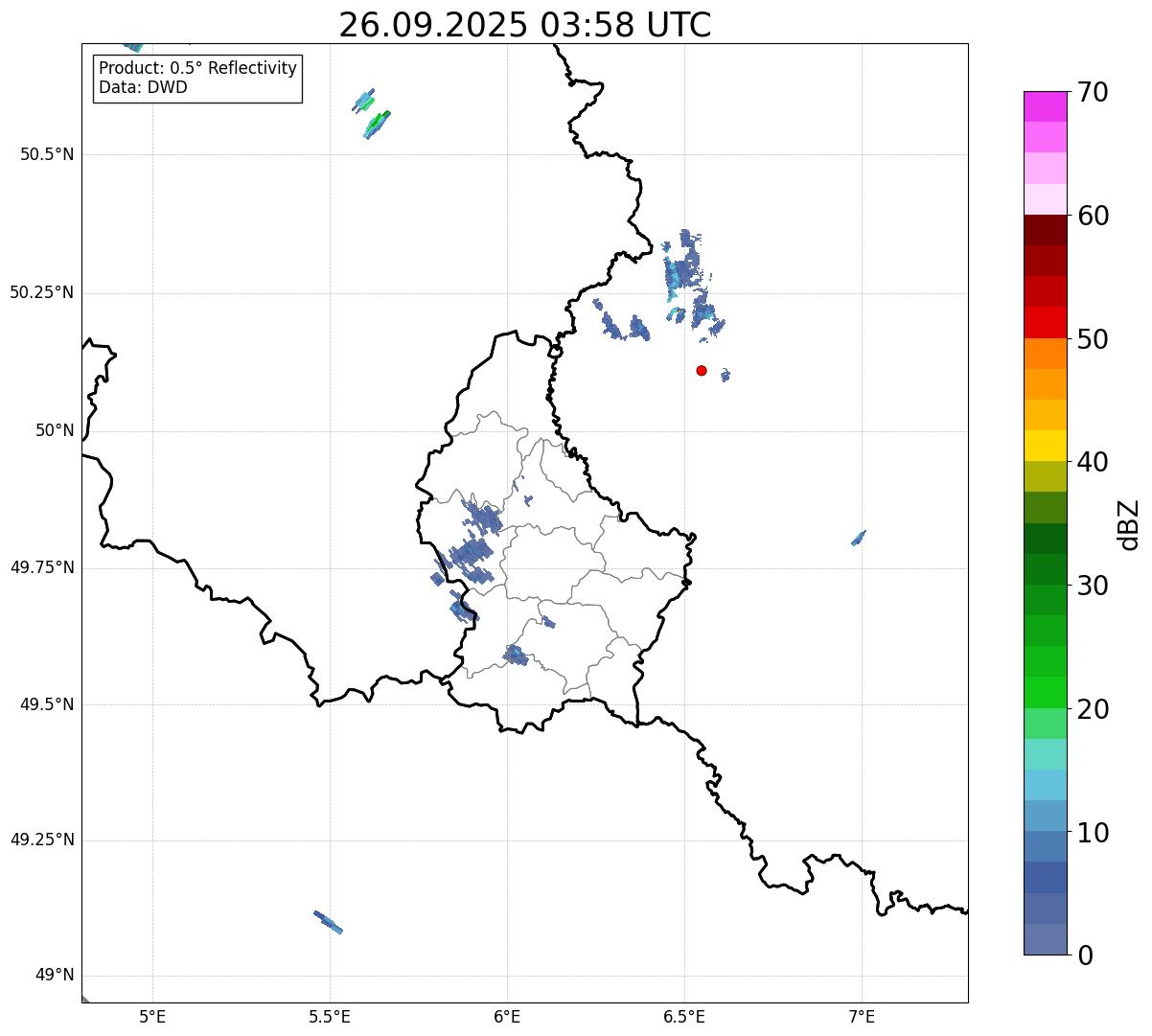Screen dimensions: 1152x1036
Task: Click the green radar echo near 50.5°N 5.6°E
Action: (377, 124)
